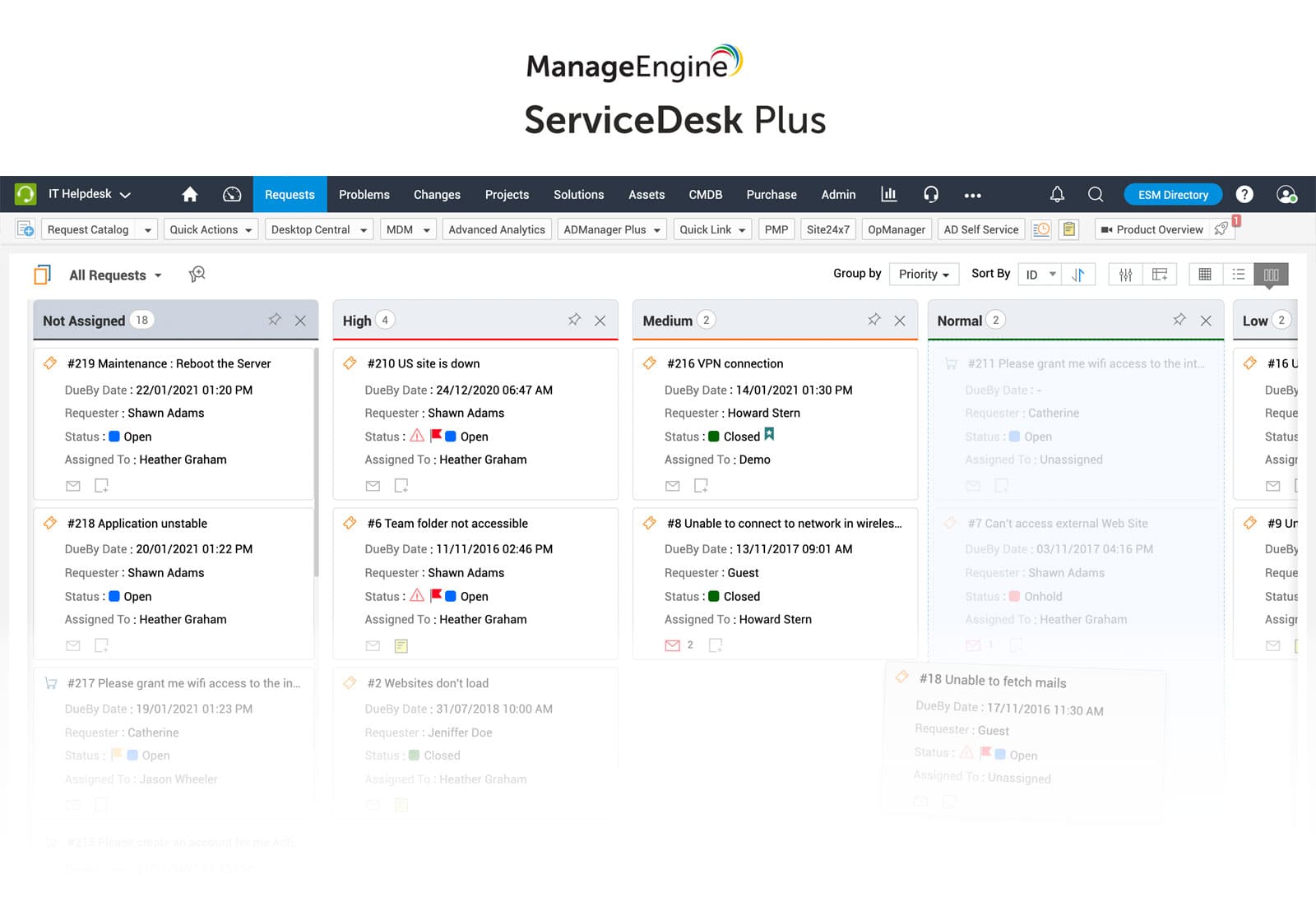Switch to the Problems tab
Image resolution: width=1316 pixels, height=915 pixels.
pos(364,194)
